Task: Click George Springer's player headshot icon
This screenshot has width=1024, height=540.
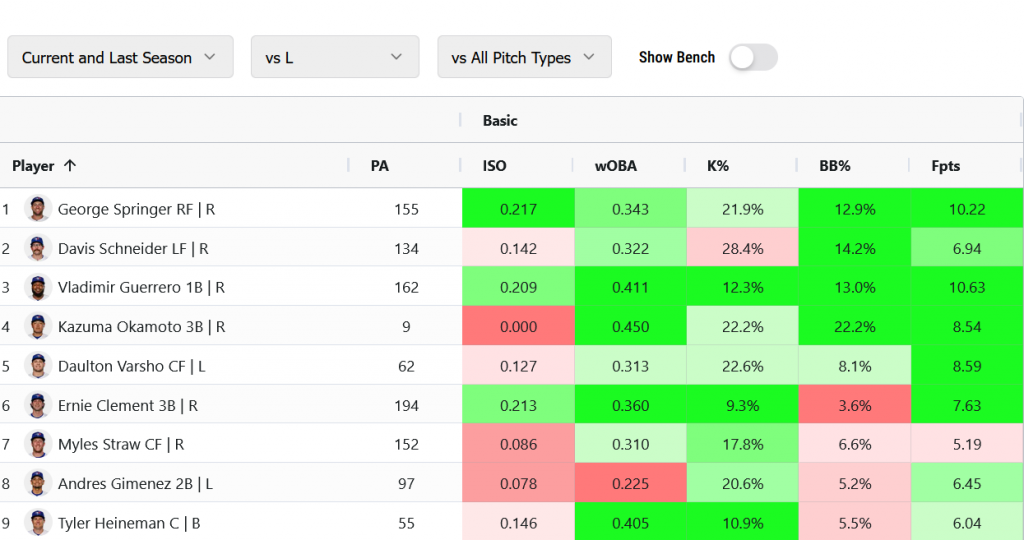Action: (38, 209)
